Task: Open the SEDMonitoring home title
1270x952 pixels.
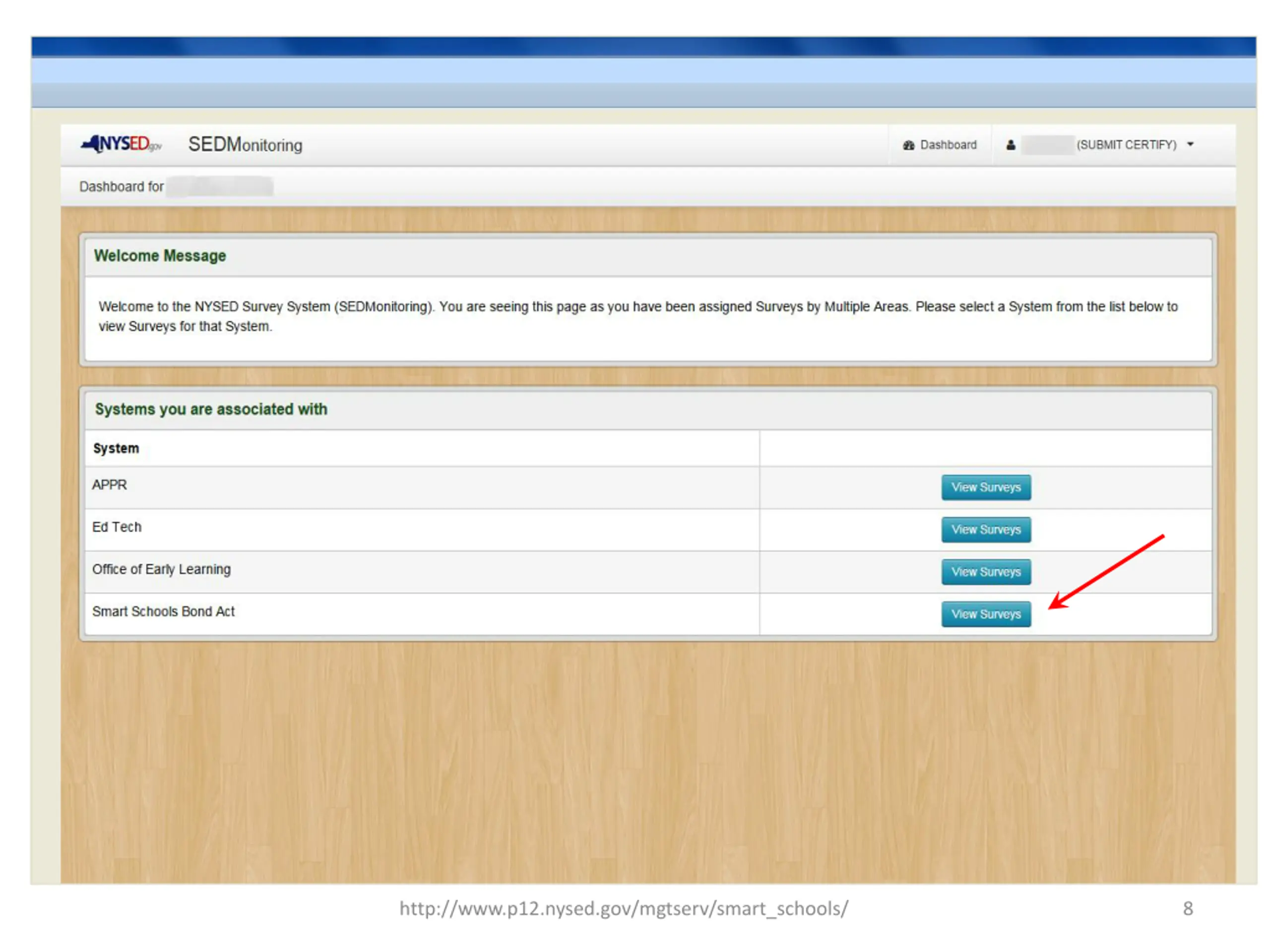Action: pos(245,145)
